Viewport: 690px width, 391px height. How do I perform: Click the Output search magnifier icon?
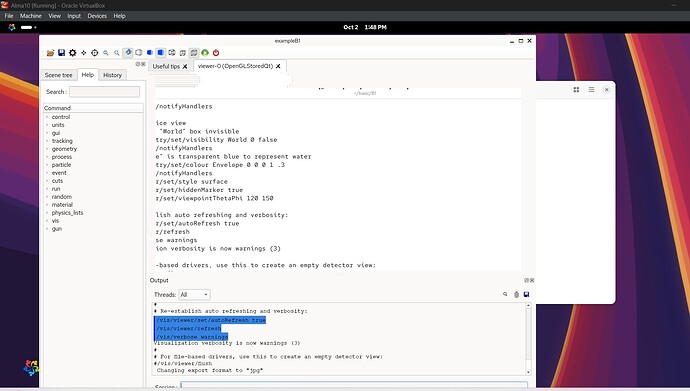(x=505, y=294)
